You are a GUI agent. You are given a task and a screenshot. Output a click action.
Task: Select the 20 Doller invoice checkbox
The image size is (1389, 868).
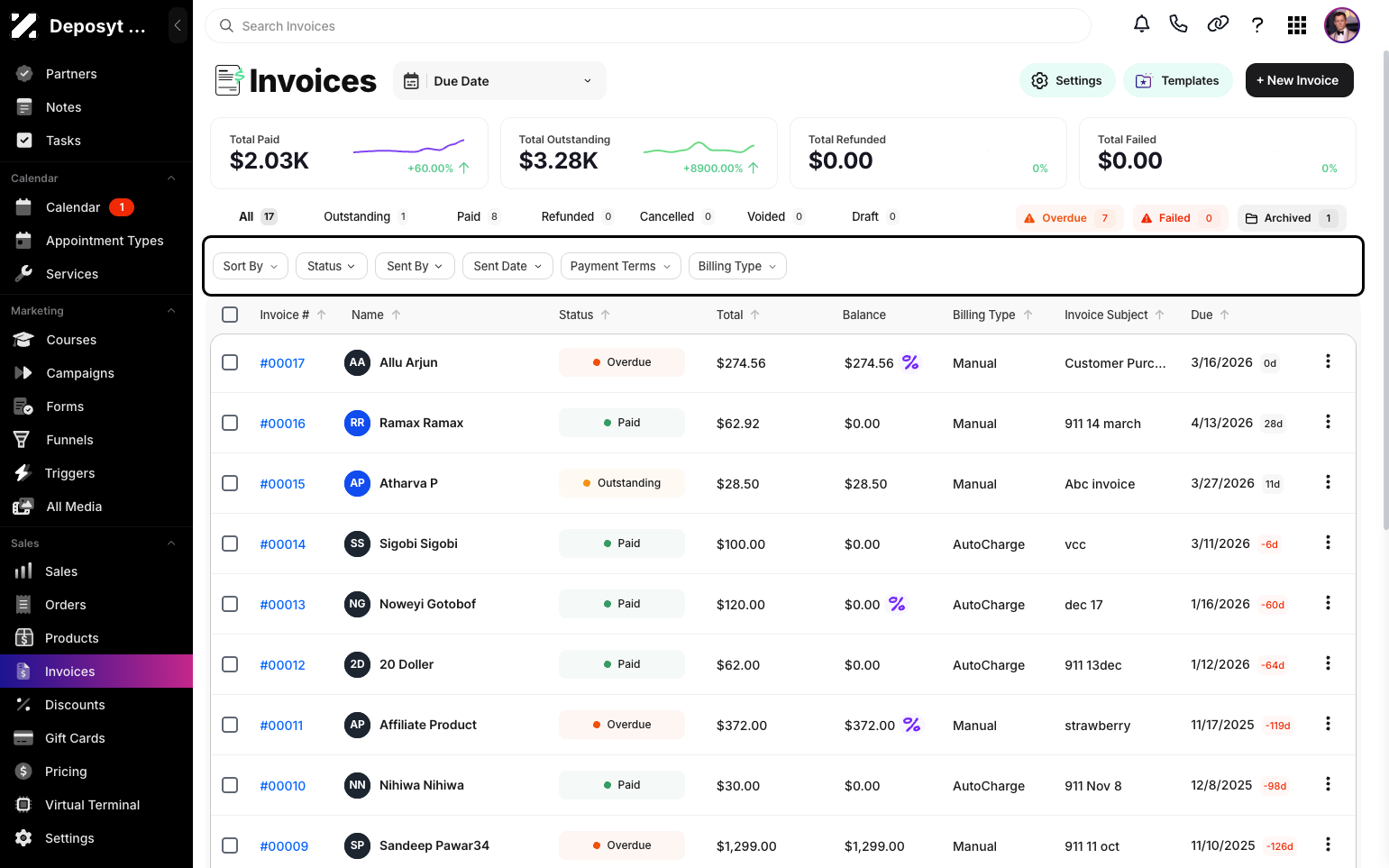pyautogui.click(x=230, y=664)
